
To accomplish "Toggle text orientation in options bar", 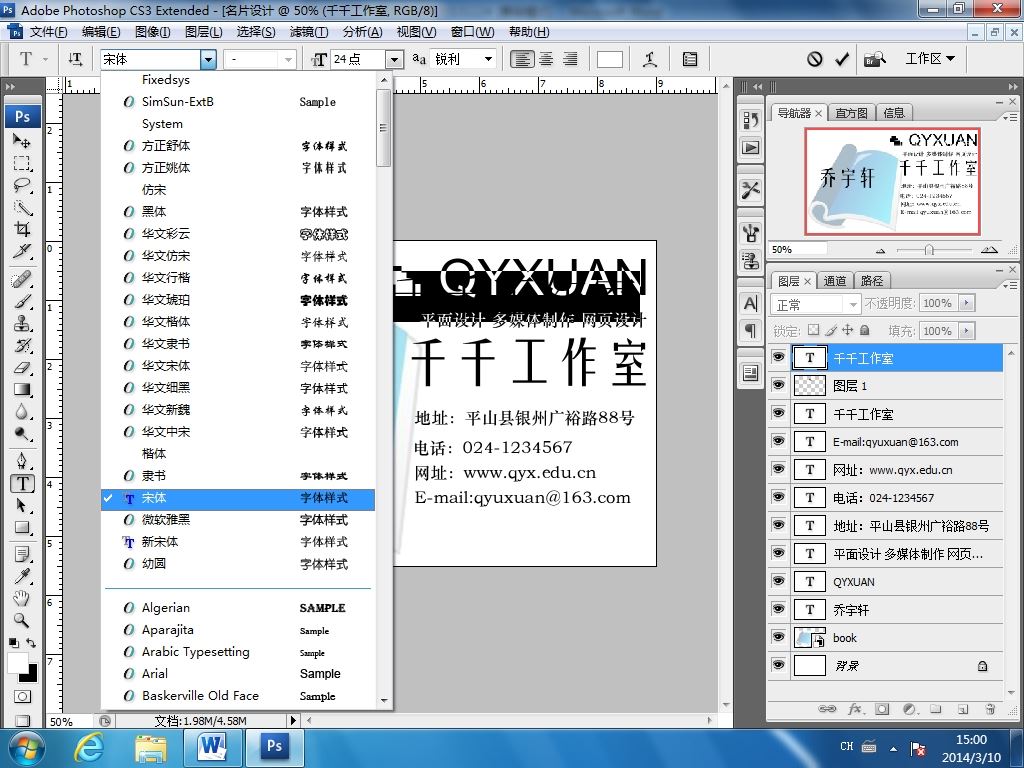I will click(x=76, y=59).
